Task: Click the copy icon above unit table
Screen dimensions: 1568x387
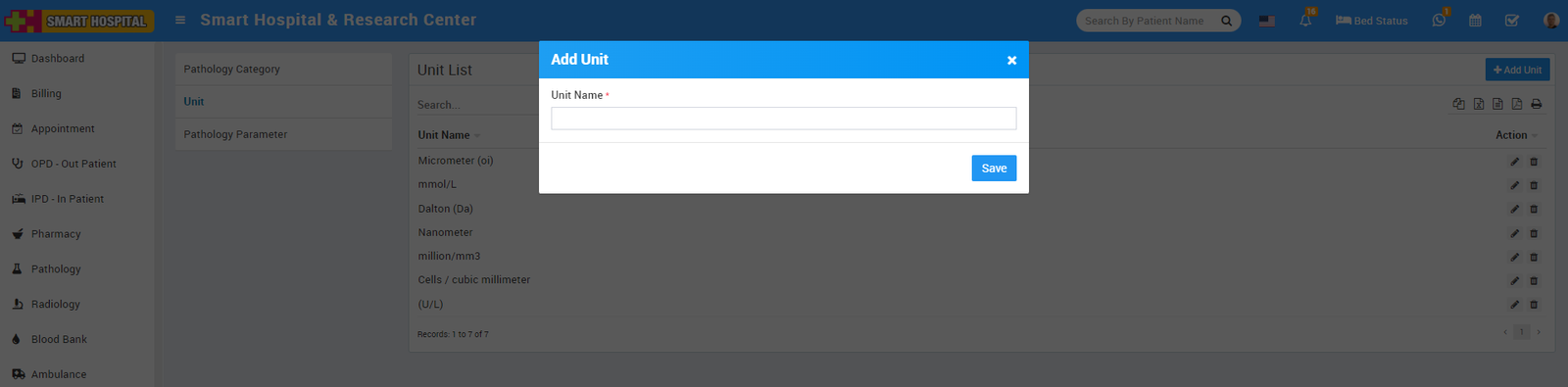Action: (1458, 104)
